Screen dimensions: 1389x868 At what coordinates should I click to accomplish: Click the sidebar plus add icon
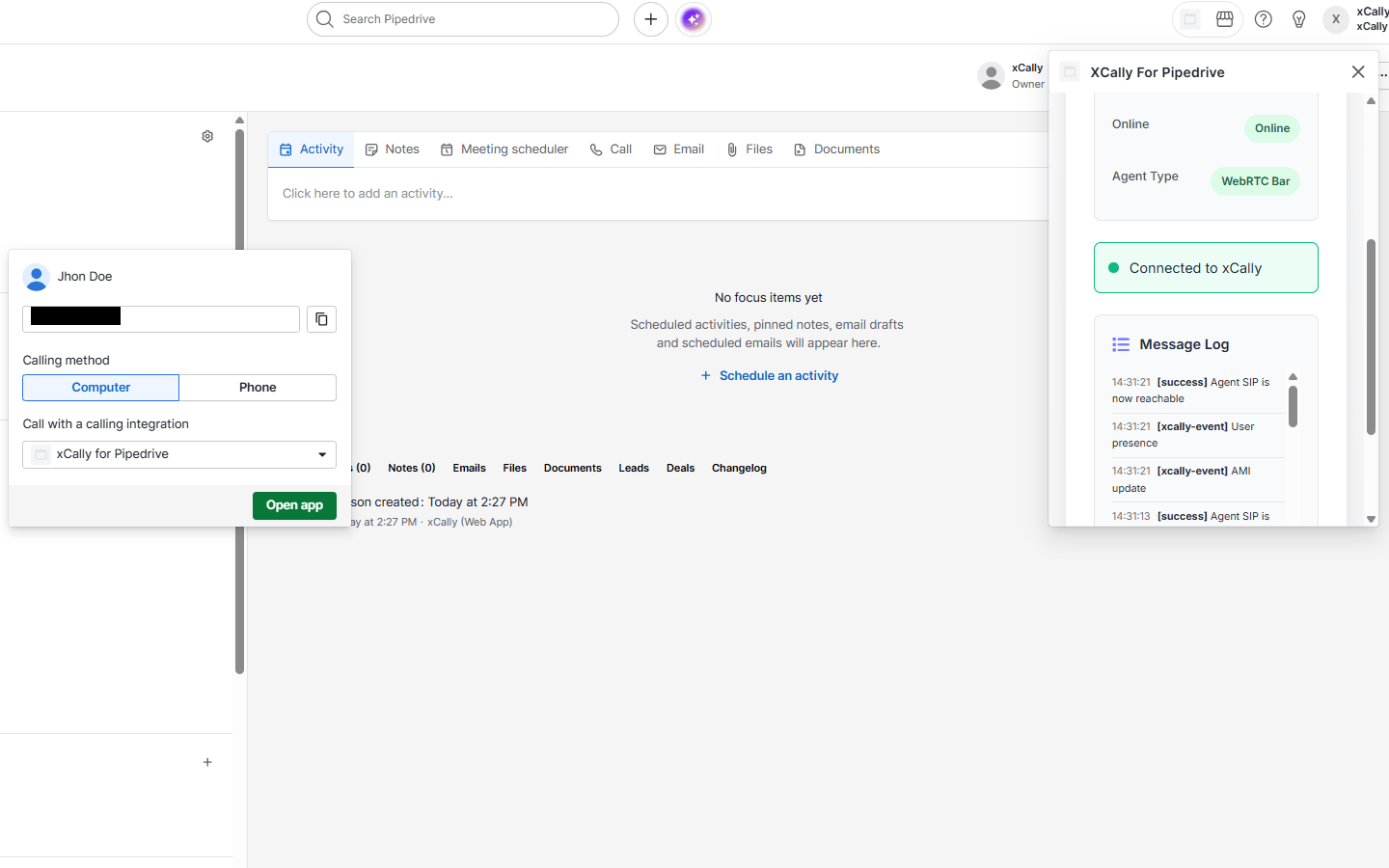[x=207, y=762]
